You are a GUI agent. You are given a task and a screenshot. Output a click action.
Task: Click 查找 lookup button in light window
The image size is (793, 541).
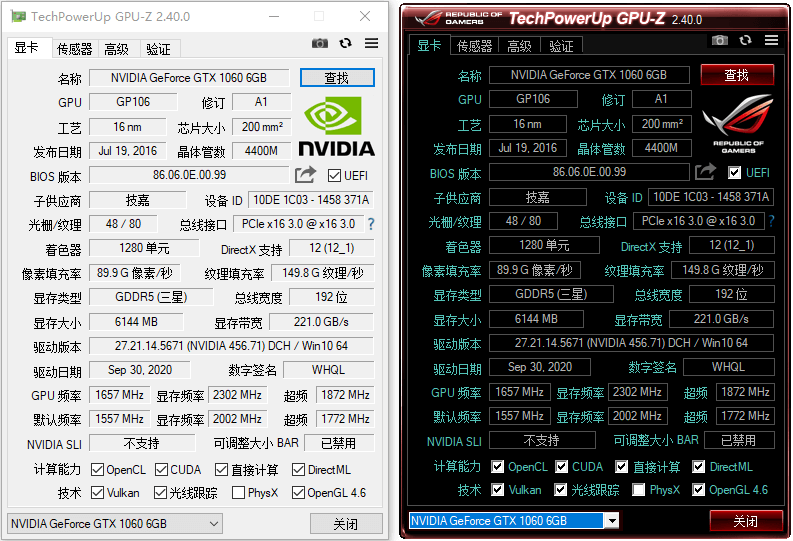click(x=337, y=78)
